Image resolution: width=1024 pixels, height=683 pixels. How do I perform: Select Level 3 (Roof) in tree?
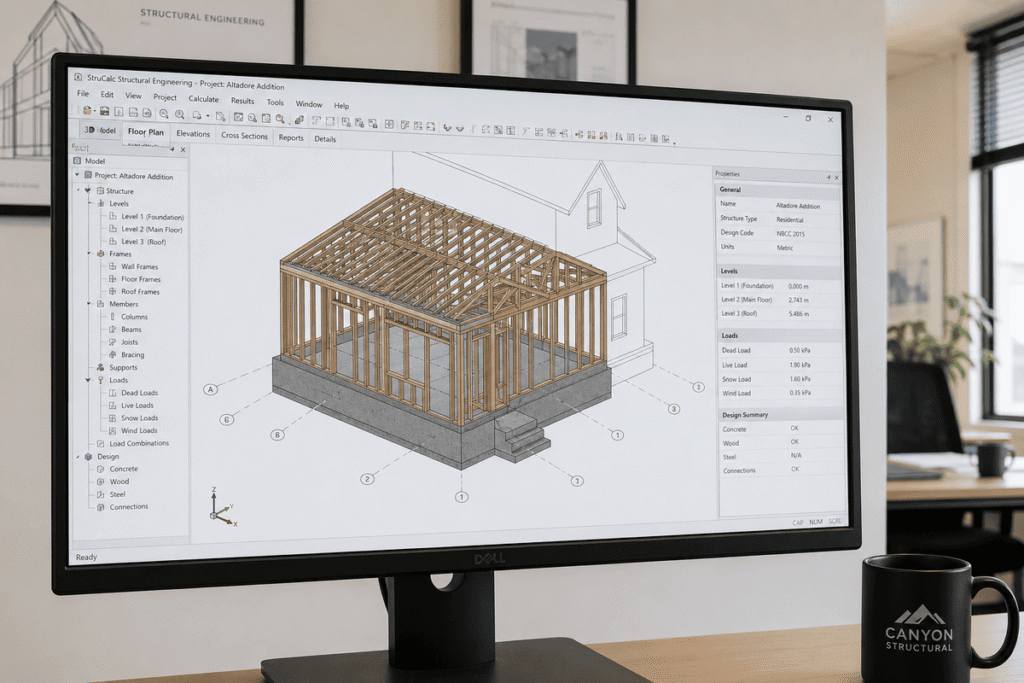144,242
